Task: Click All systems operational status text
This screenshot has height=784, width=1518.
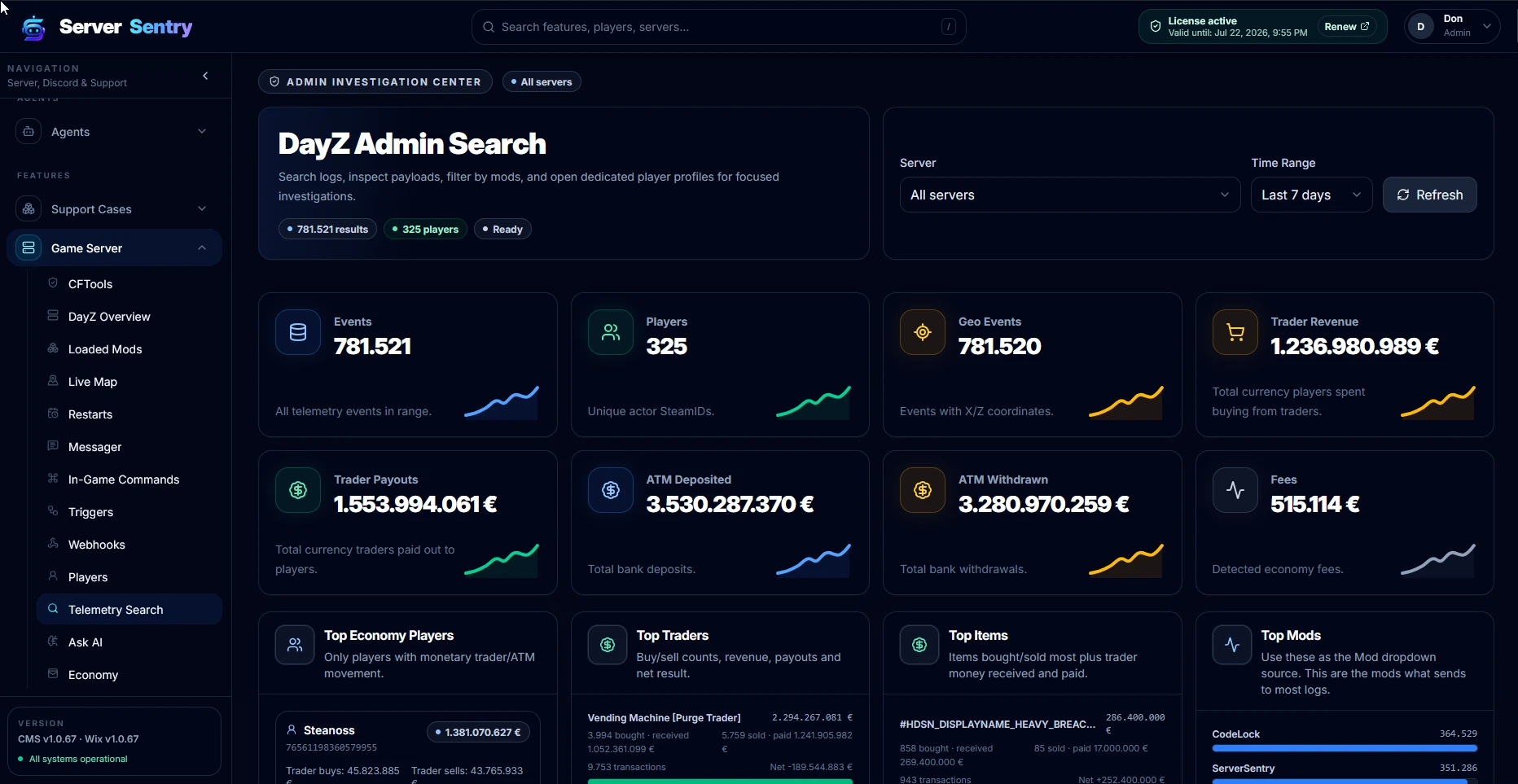Action: (78, 759)
